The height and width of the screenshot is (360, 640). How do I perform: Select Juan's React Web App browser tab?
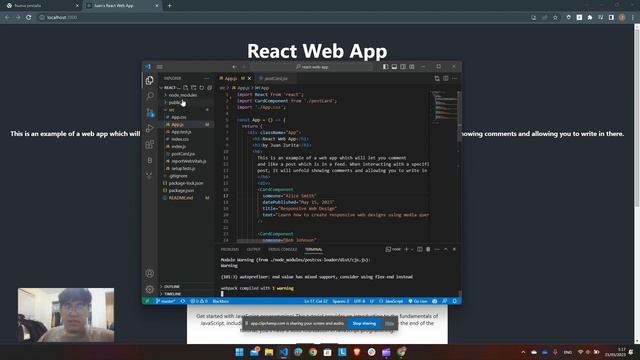(122, 6)
